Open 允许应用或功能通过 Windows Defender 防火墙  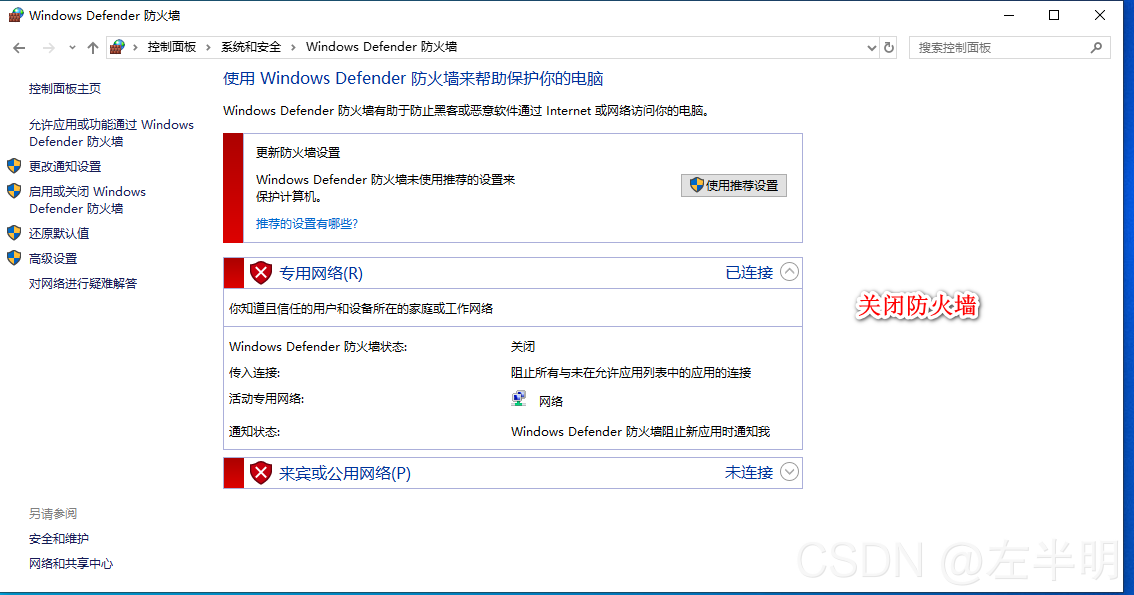111,133
